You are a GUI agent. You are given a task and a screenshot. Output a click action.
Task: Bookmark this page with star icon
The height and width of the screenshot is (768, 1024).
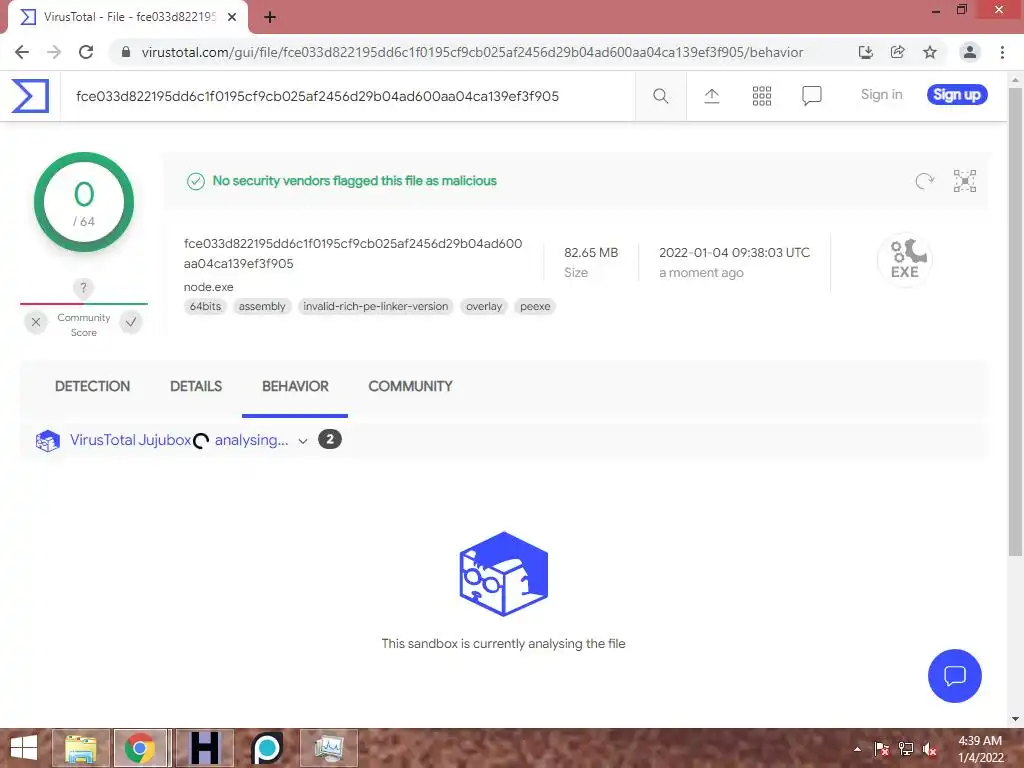[x=930, y=52]
